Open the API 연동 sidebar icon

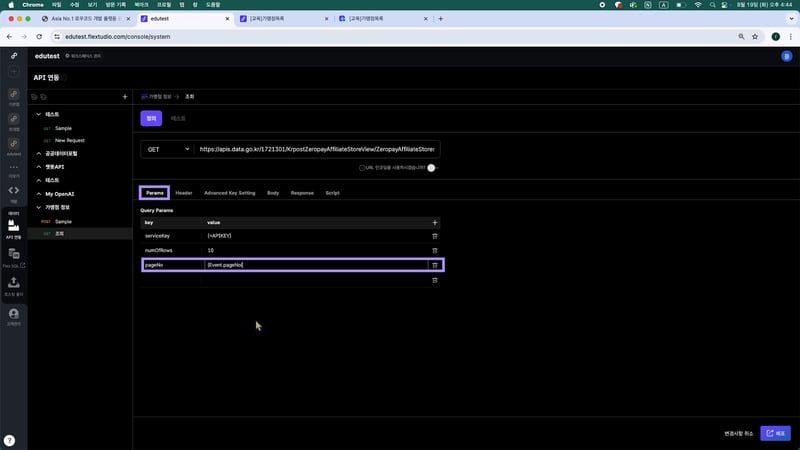(14, 228)
